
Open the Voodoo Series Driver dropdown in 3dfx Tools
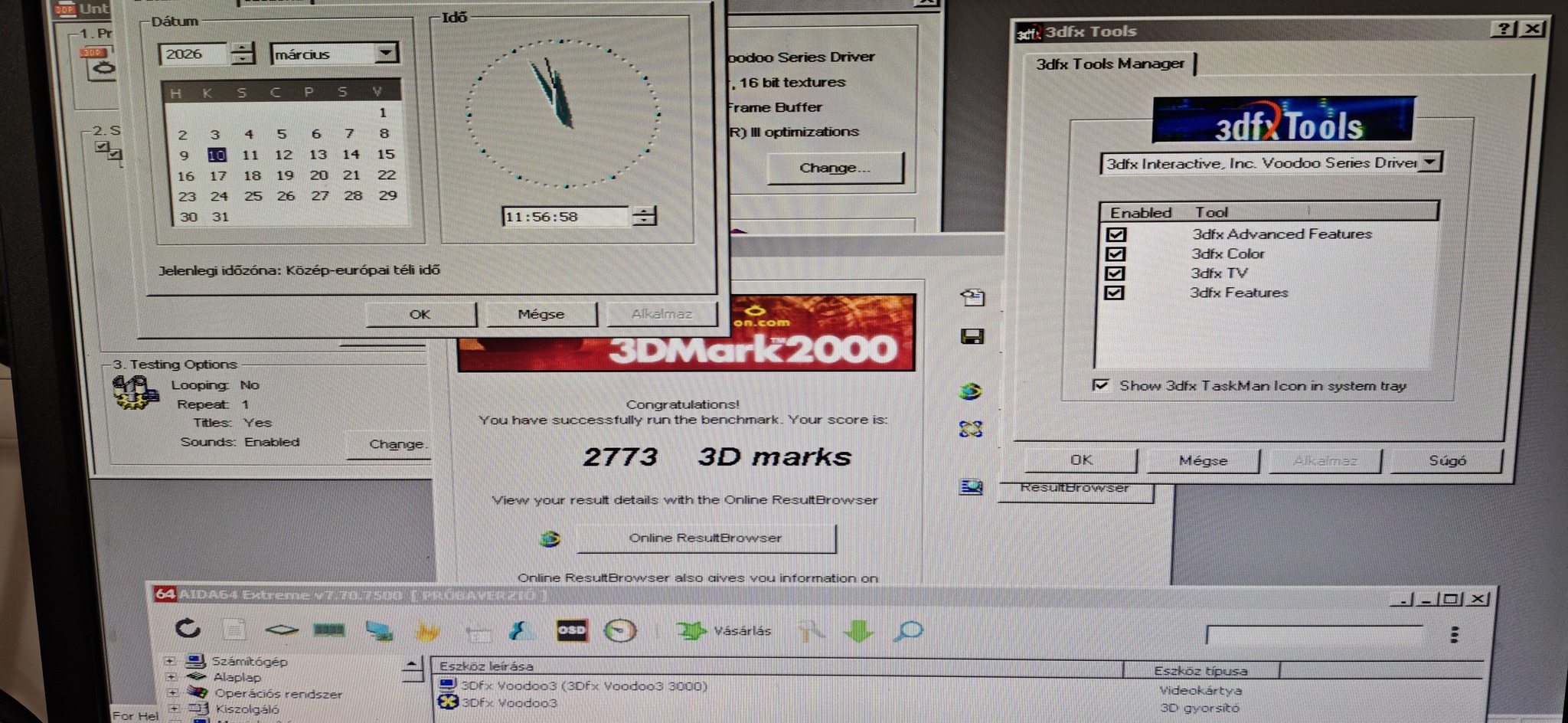point(1430,162)
